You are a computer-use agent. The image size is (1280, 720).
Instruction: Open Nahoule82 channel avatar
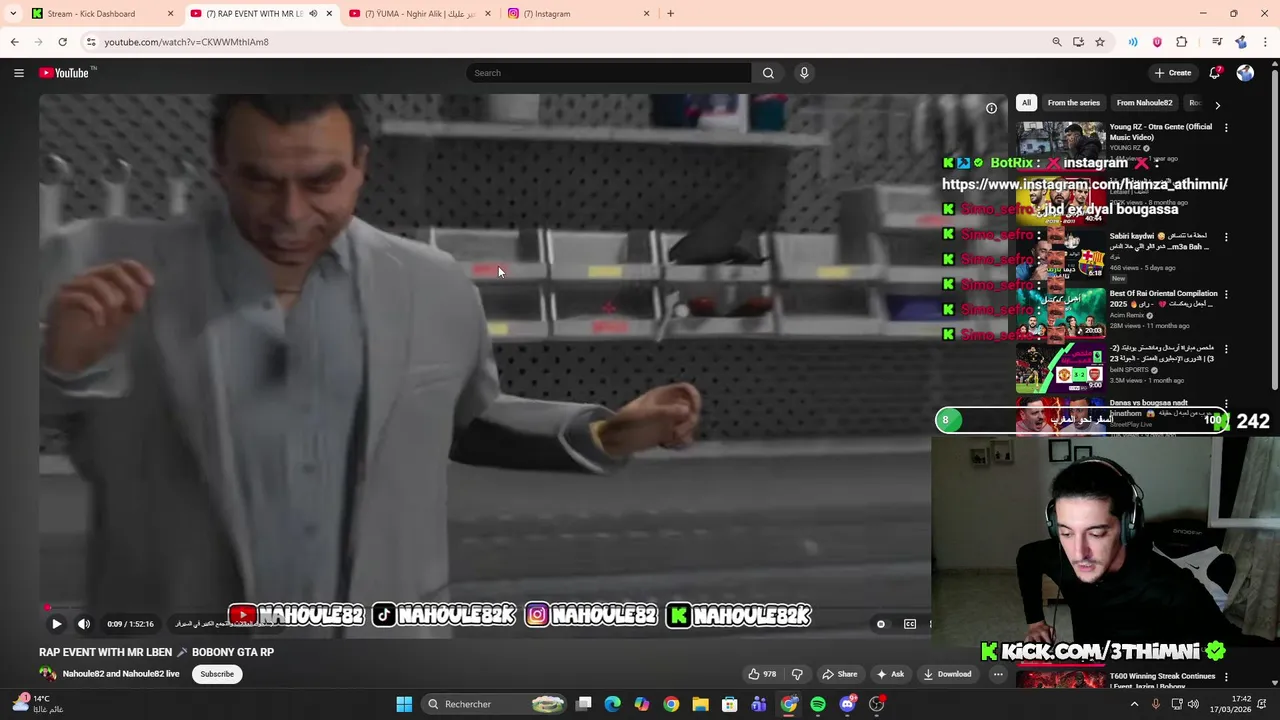pos(47,674)
